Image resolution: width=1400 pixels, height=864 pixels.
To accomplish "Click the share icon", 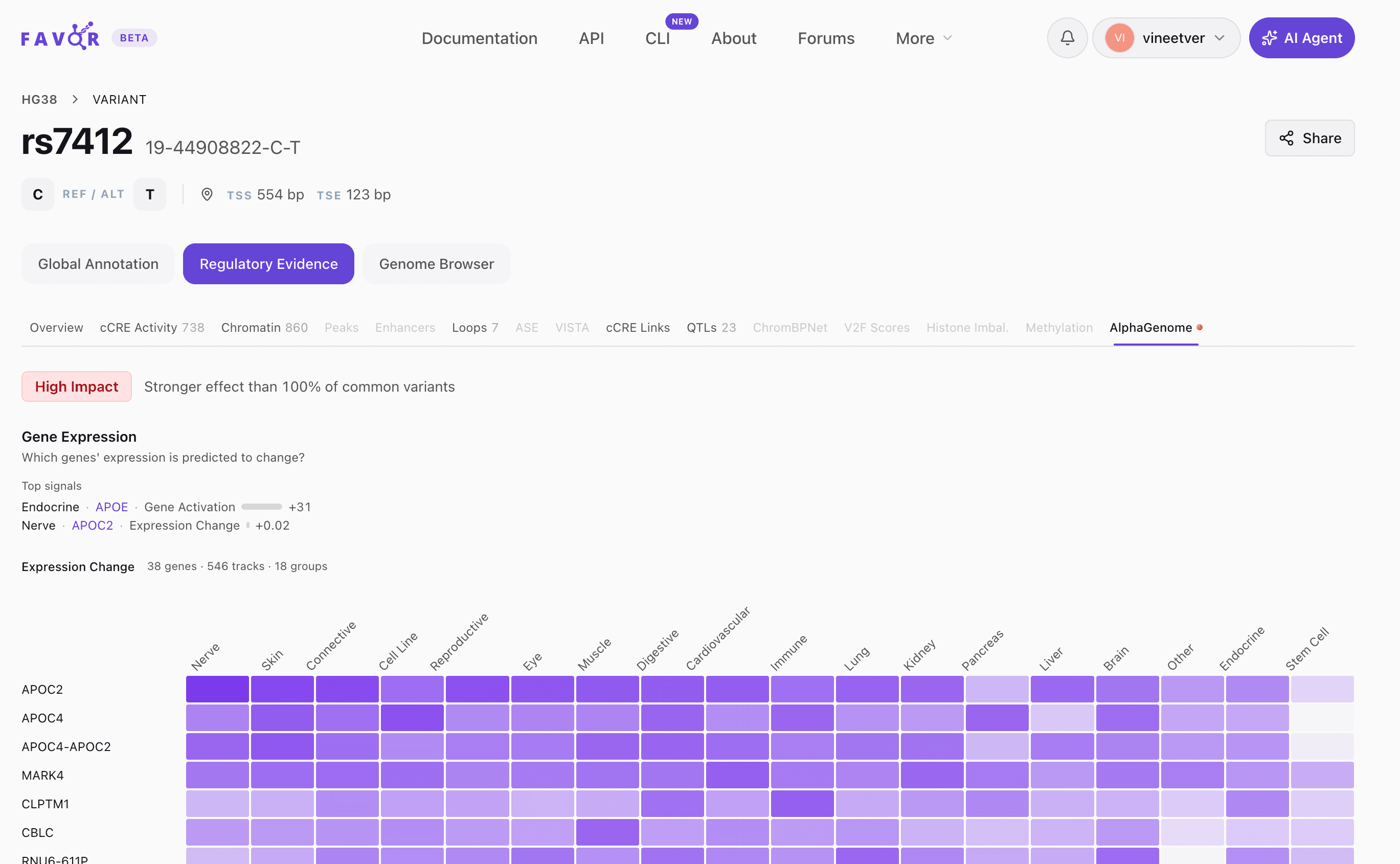I will click(1285, 138).
